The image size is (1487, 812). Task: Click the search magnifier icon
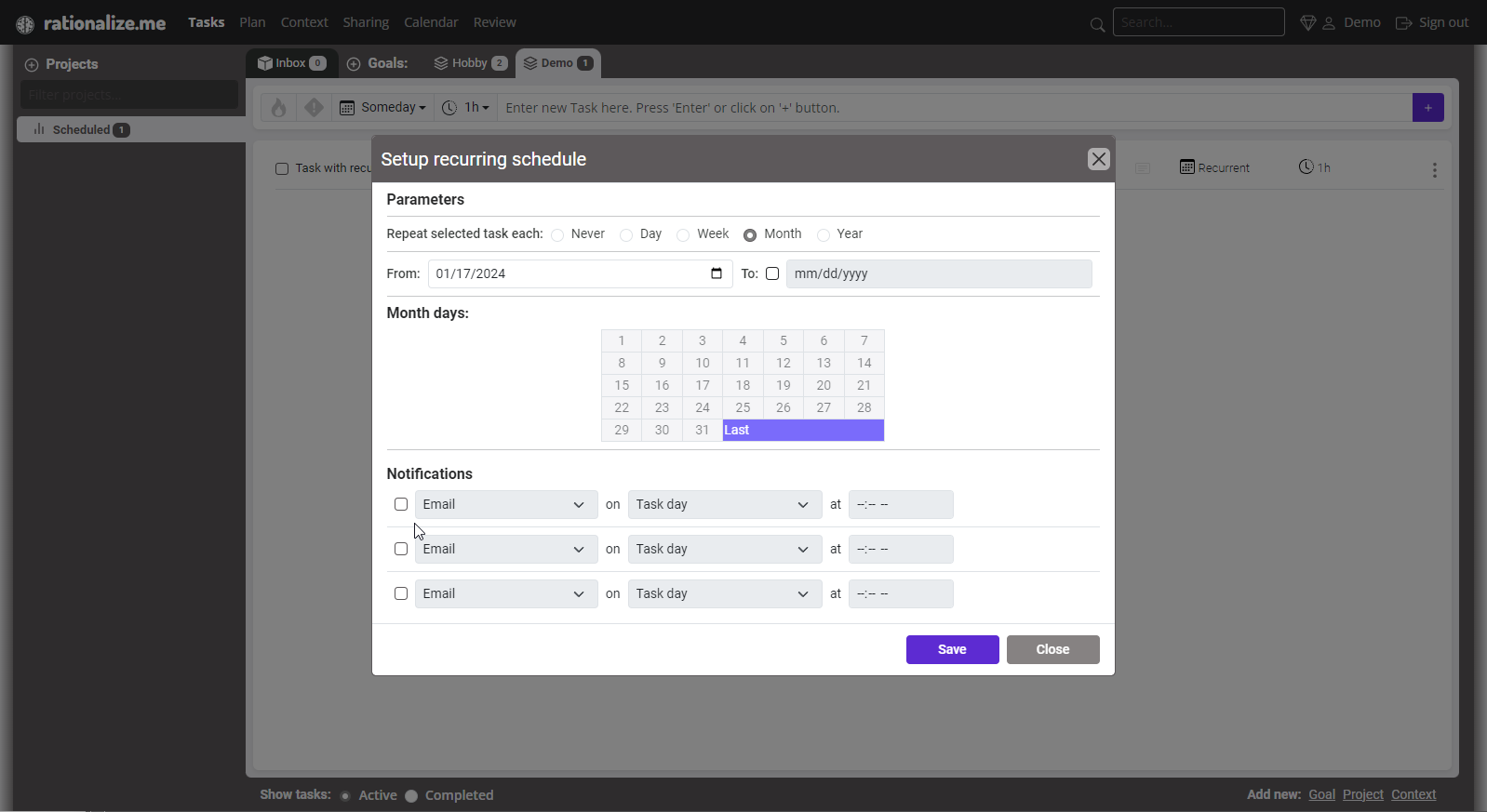tap(1097, 24)
